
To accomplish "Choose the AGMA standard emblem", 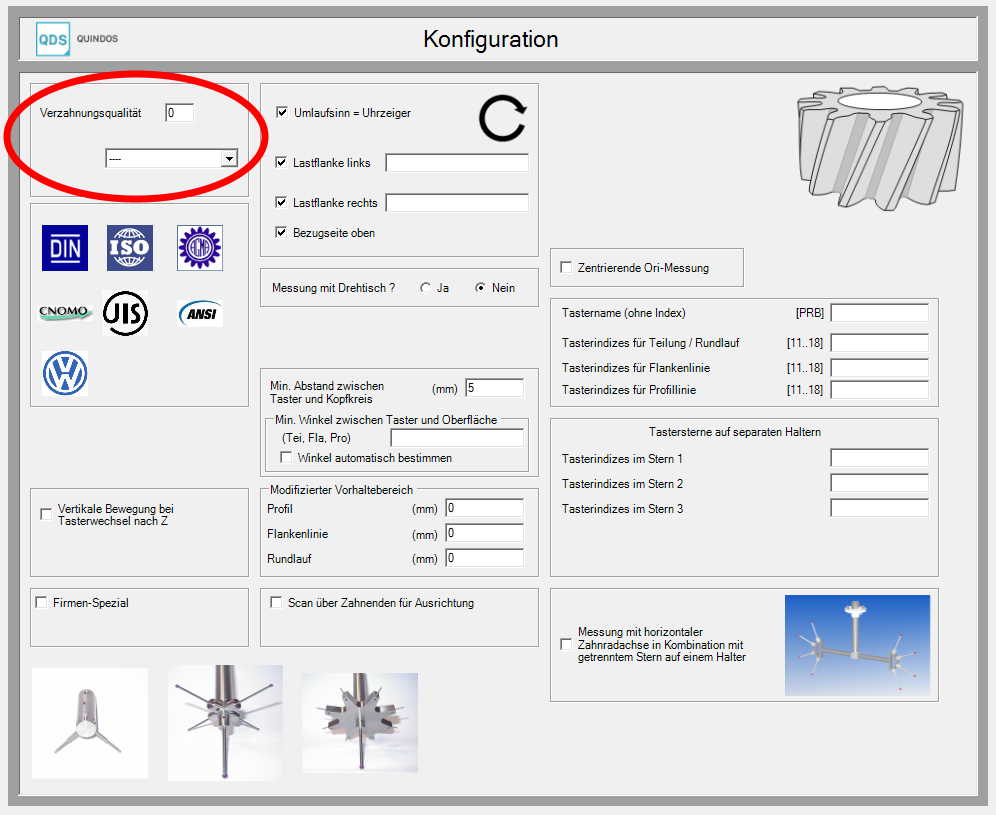I will [199, 248].
